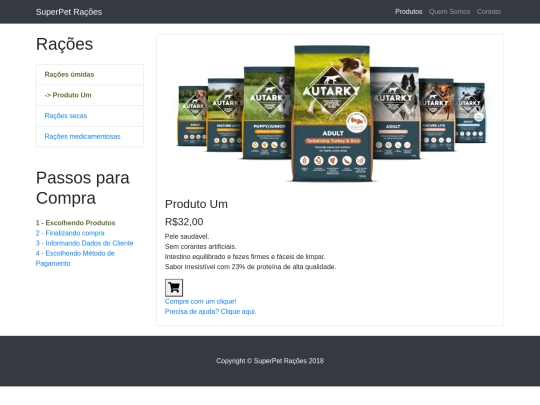The height and width of the screenshot is (405, 540).
Task: Click the shopping cart icon
Action: (x=174, y=288)
